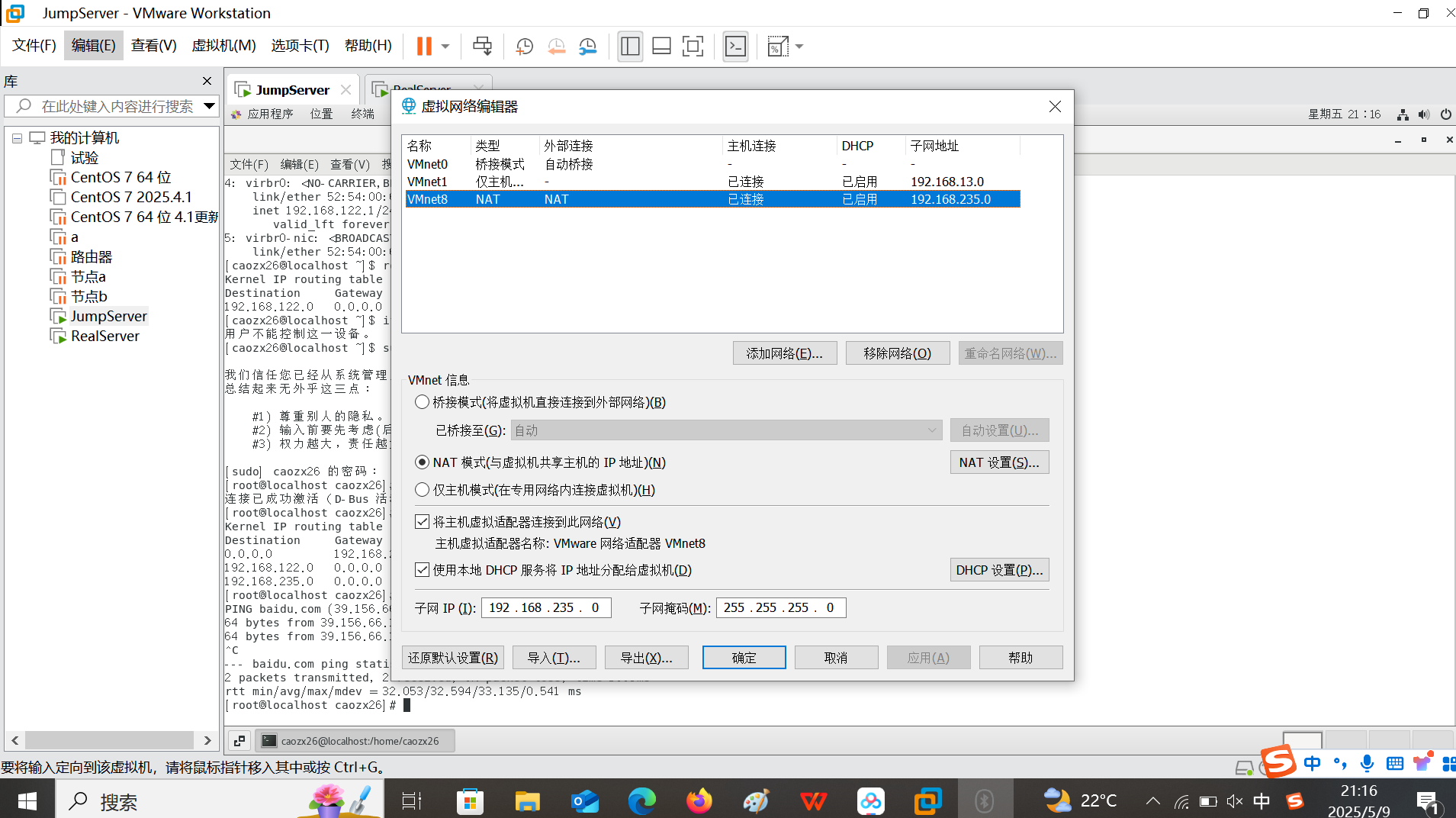Close the JumpServer tab
The width and height of the screenshot is (1456, 818).
coord(346,90)
